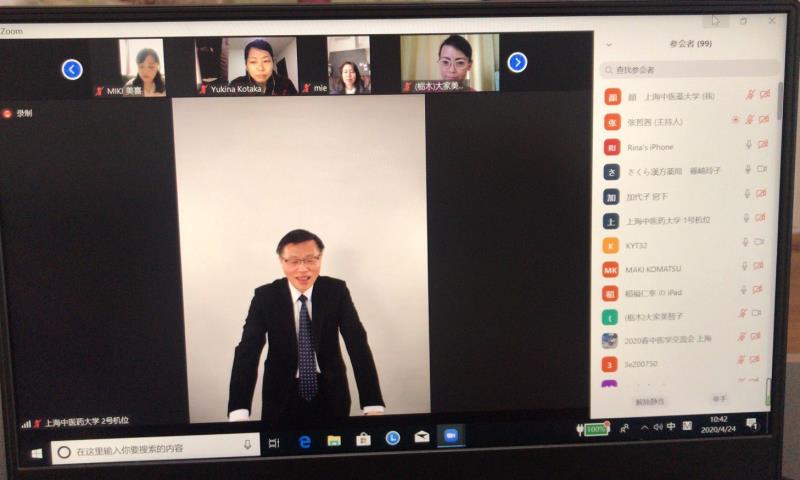This screenshot has width=800, height=480.
Task: Open the Microsoft Store taskbar icon
Action: (364, 439)
